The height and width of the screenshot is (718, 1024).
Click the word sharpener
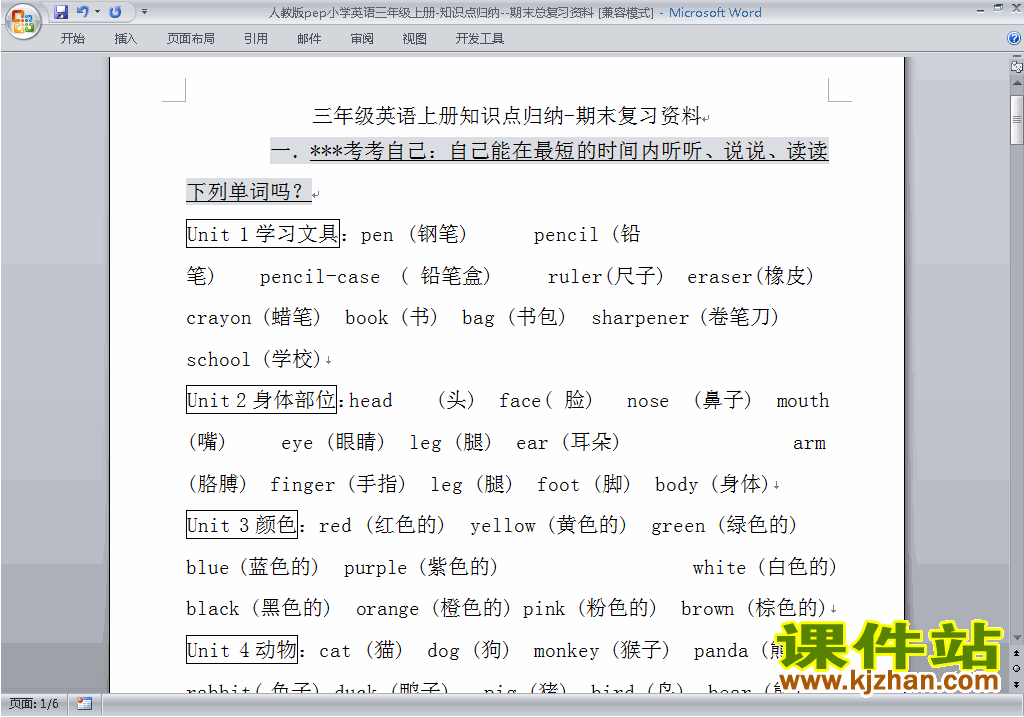click(640, 318)
